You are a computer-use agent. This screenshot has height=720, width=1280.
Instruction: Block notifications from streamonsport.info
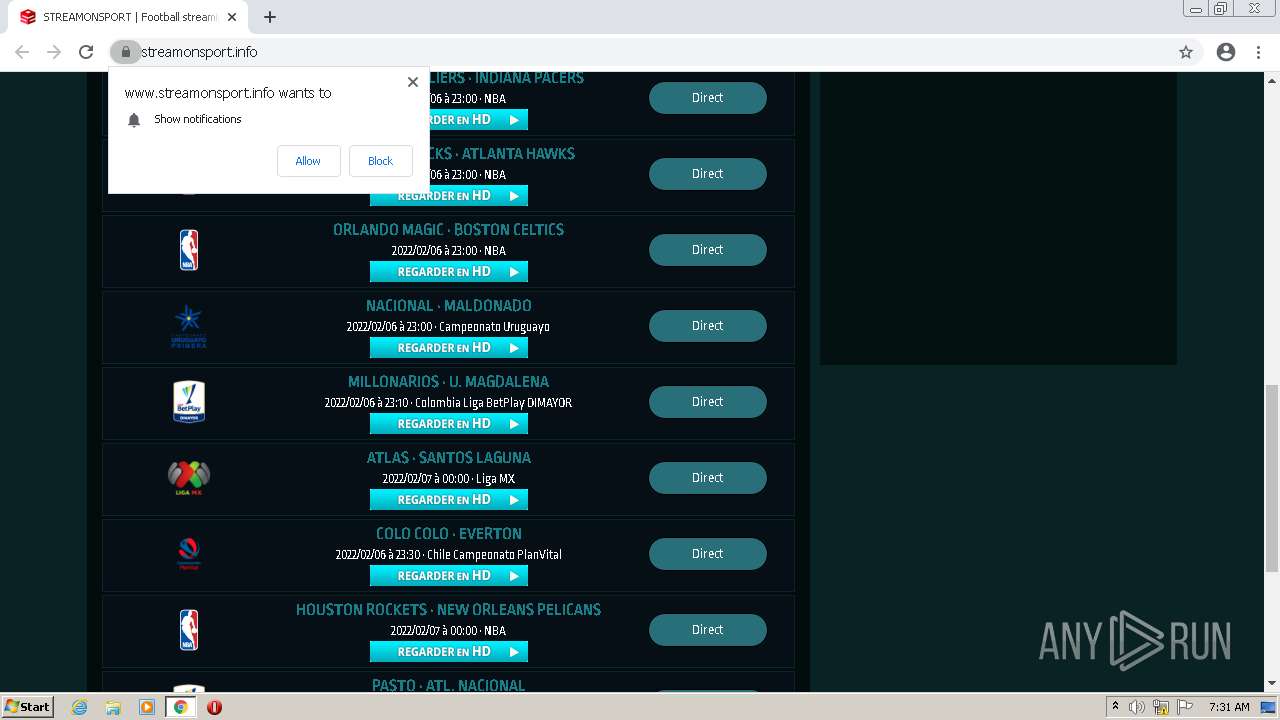click(380, 161)
